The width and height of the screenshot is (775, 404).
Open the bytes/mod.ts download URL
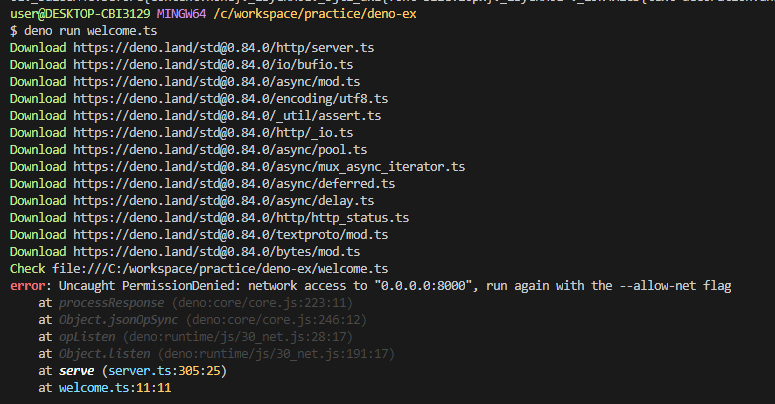point(216,251)
